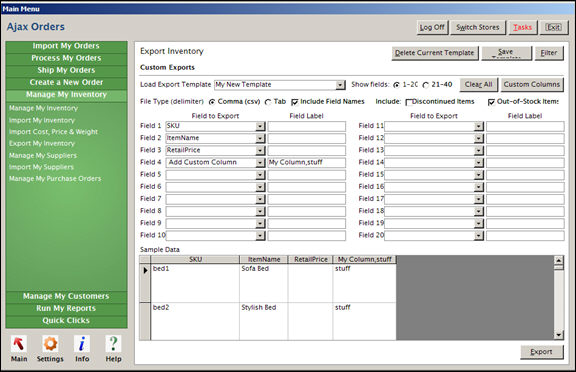Open Settings via the gear icon

(50, 344)
